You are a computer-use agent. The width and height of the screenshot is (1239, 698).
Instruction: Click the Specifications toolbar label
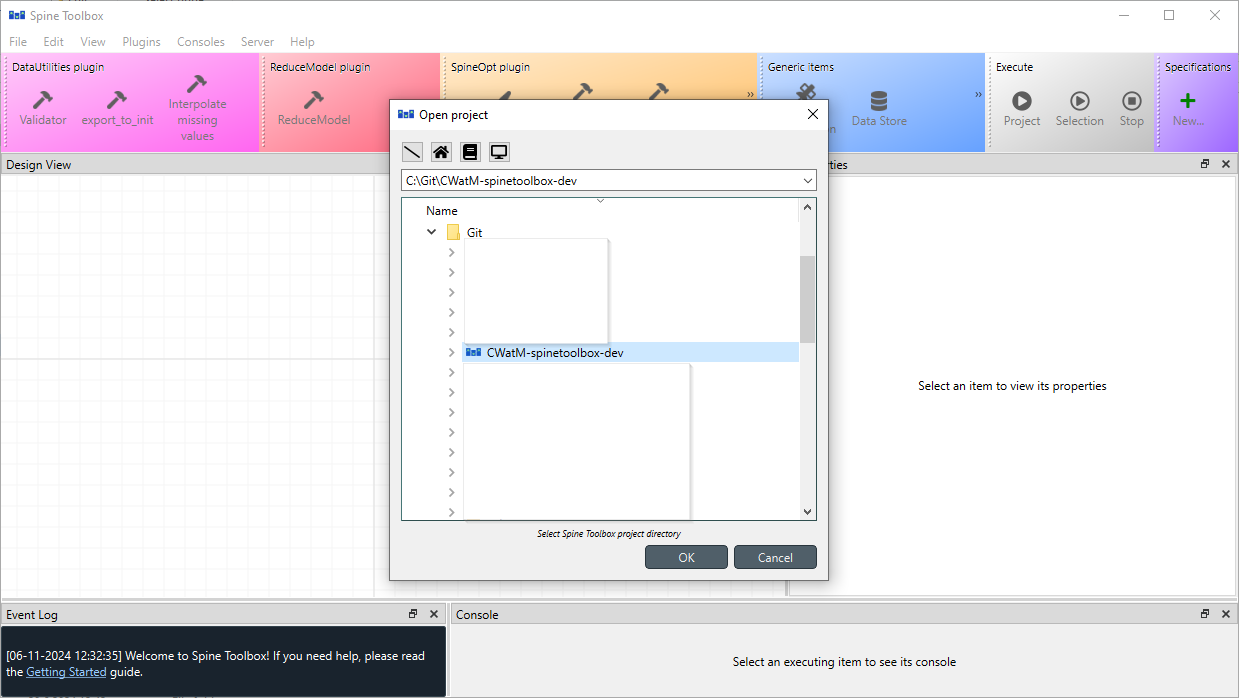[x=1198, y=67]
